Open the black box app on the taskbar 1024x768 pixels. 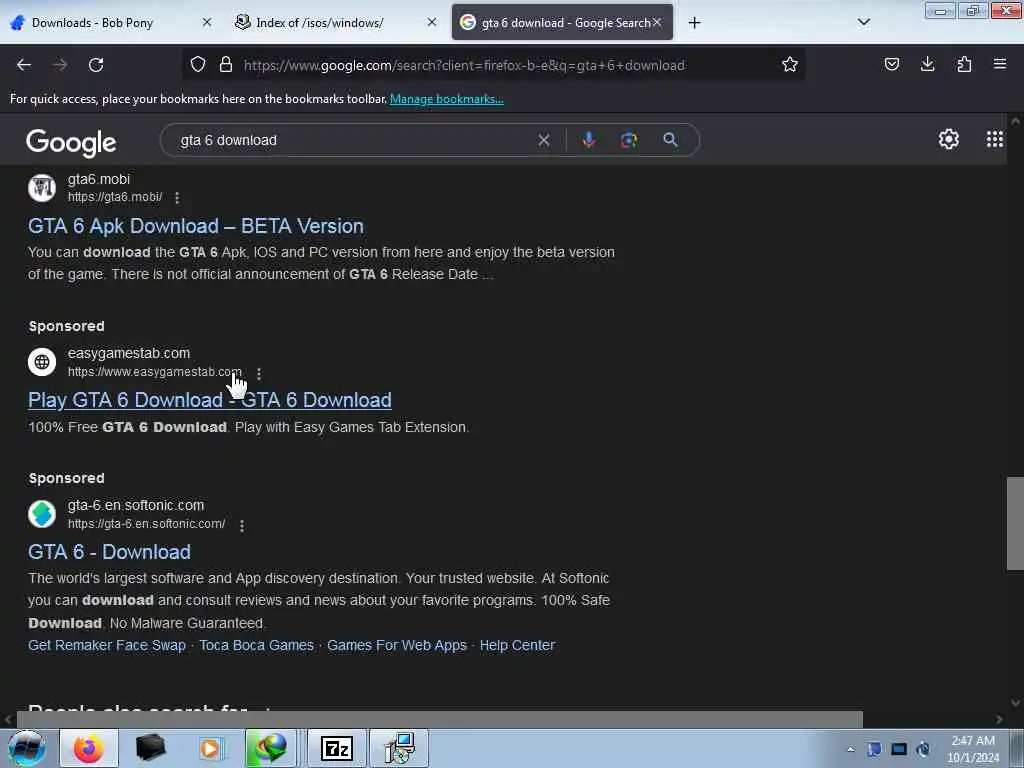click(x=151, y=748)
